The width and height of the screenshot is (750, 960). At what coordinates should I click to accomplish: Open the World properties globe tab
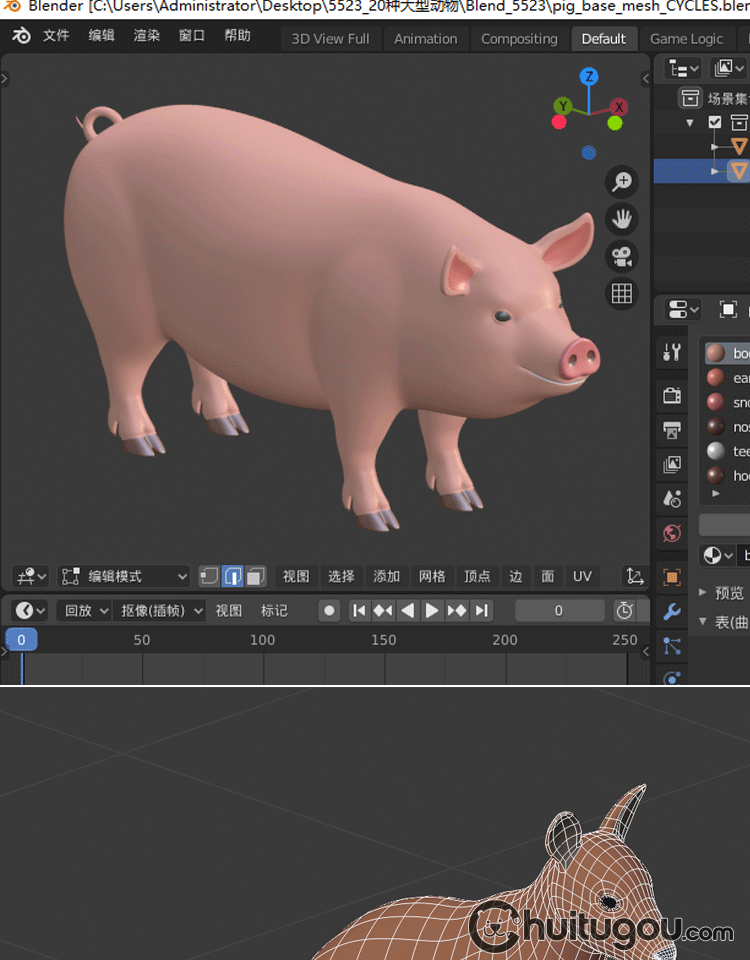pyautogui.click(x=672, y=533)
